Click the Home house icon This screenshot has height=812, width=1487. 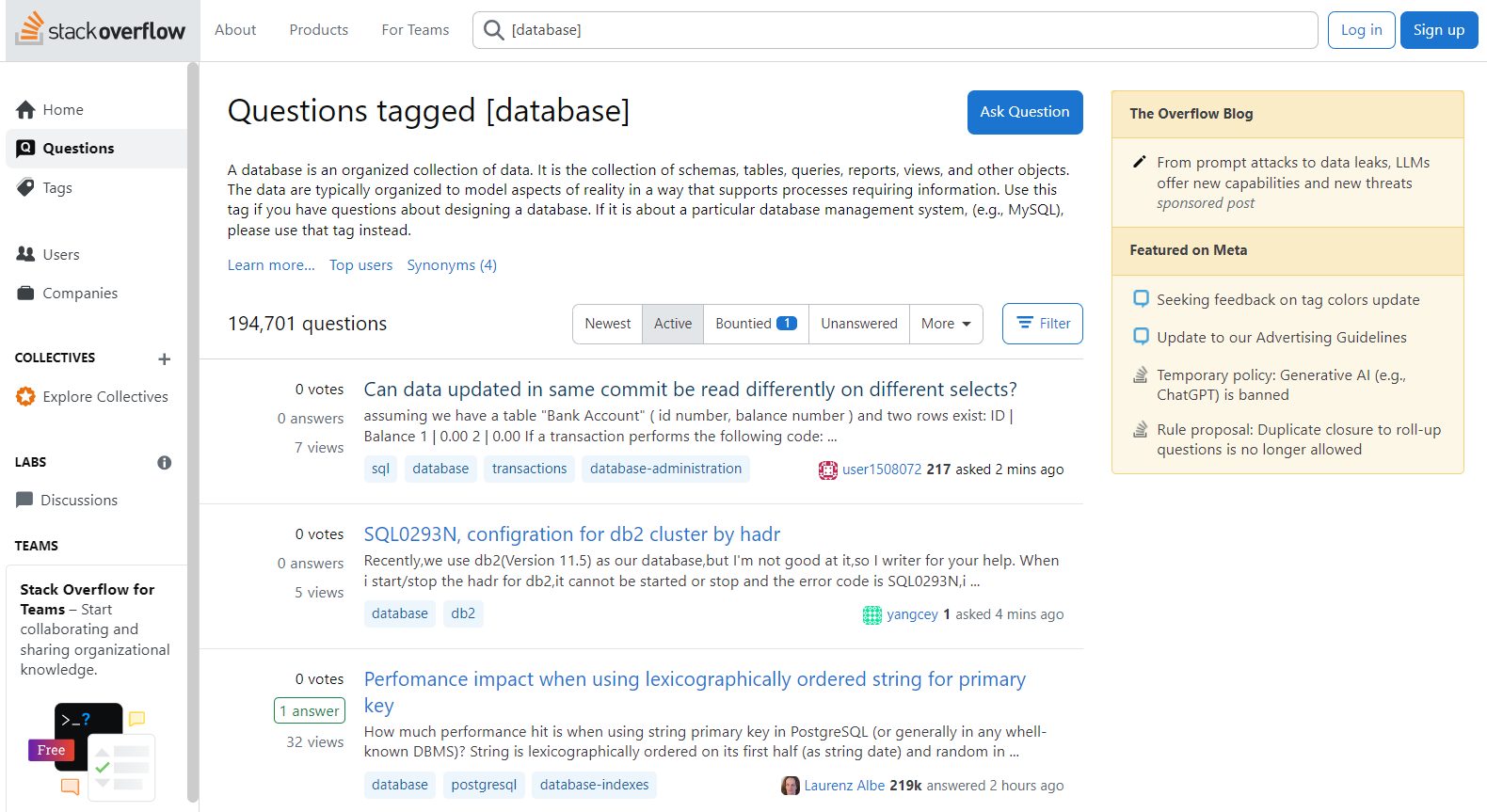click(25, 110)
